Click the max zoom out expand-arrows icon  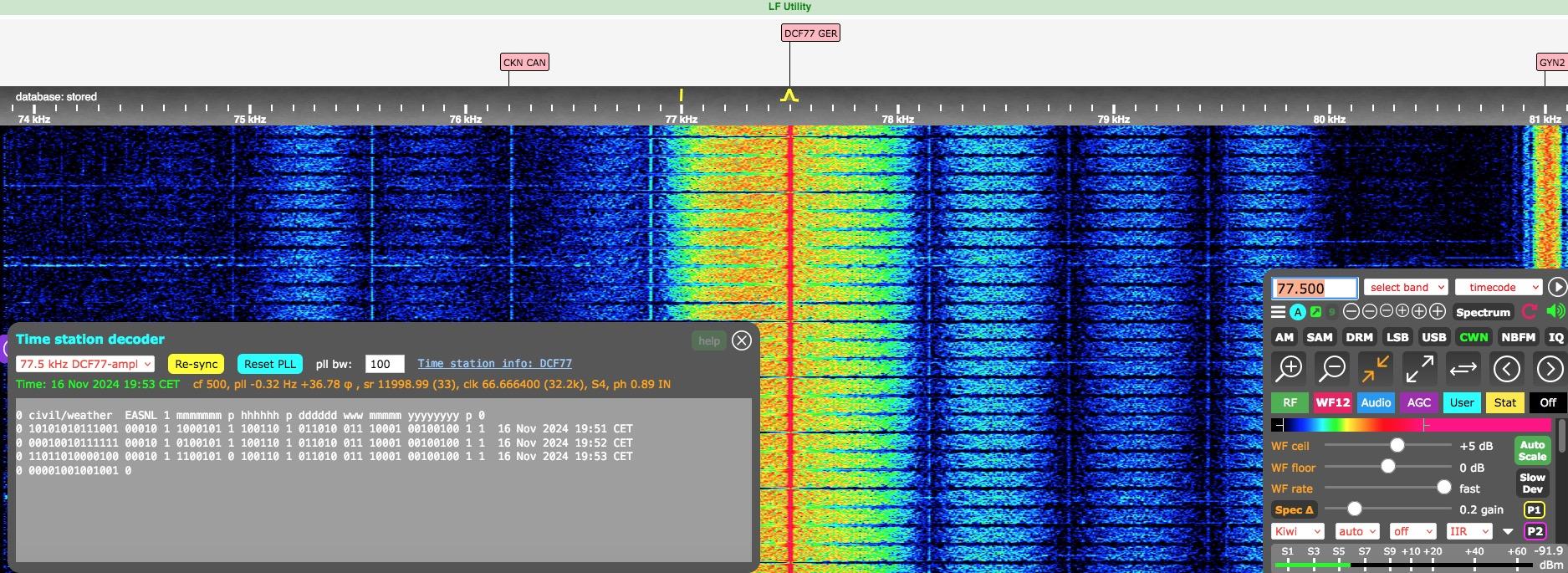(1419, 368)
